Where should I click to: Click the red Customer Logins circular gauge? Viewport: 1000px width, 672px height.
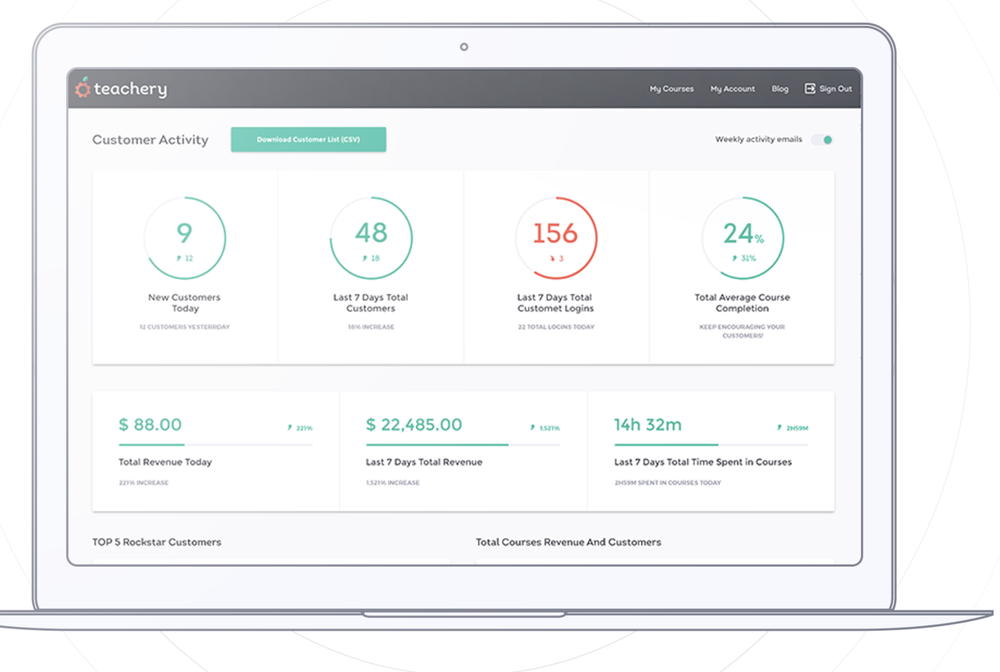click(x=556, y=238)
